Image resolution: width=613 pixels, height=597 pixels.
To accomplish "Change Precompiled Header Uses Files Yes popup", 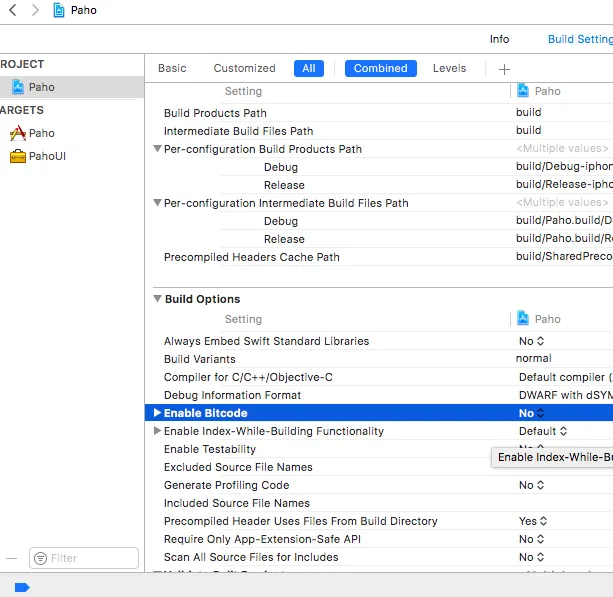I will [x=533, y=521].
